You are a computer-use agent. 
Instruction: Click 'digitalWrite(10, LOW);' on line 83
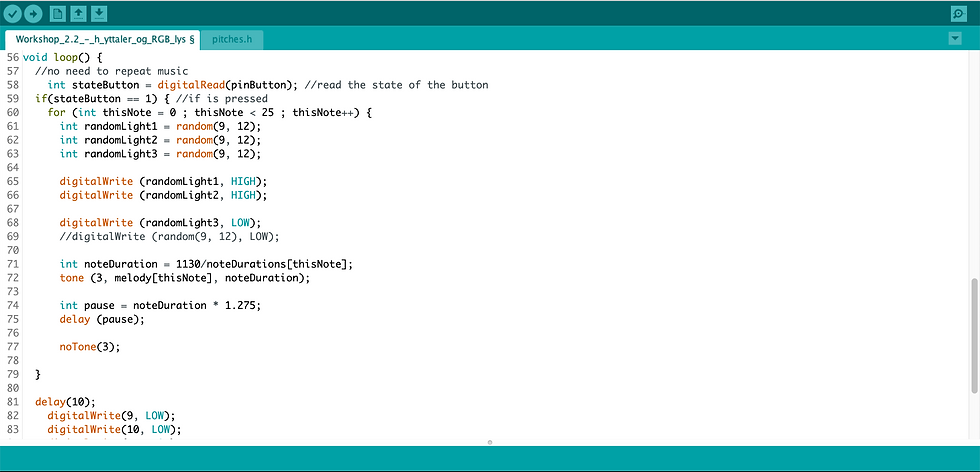pyautogui.click(x=114, y=429)
